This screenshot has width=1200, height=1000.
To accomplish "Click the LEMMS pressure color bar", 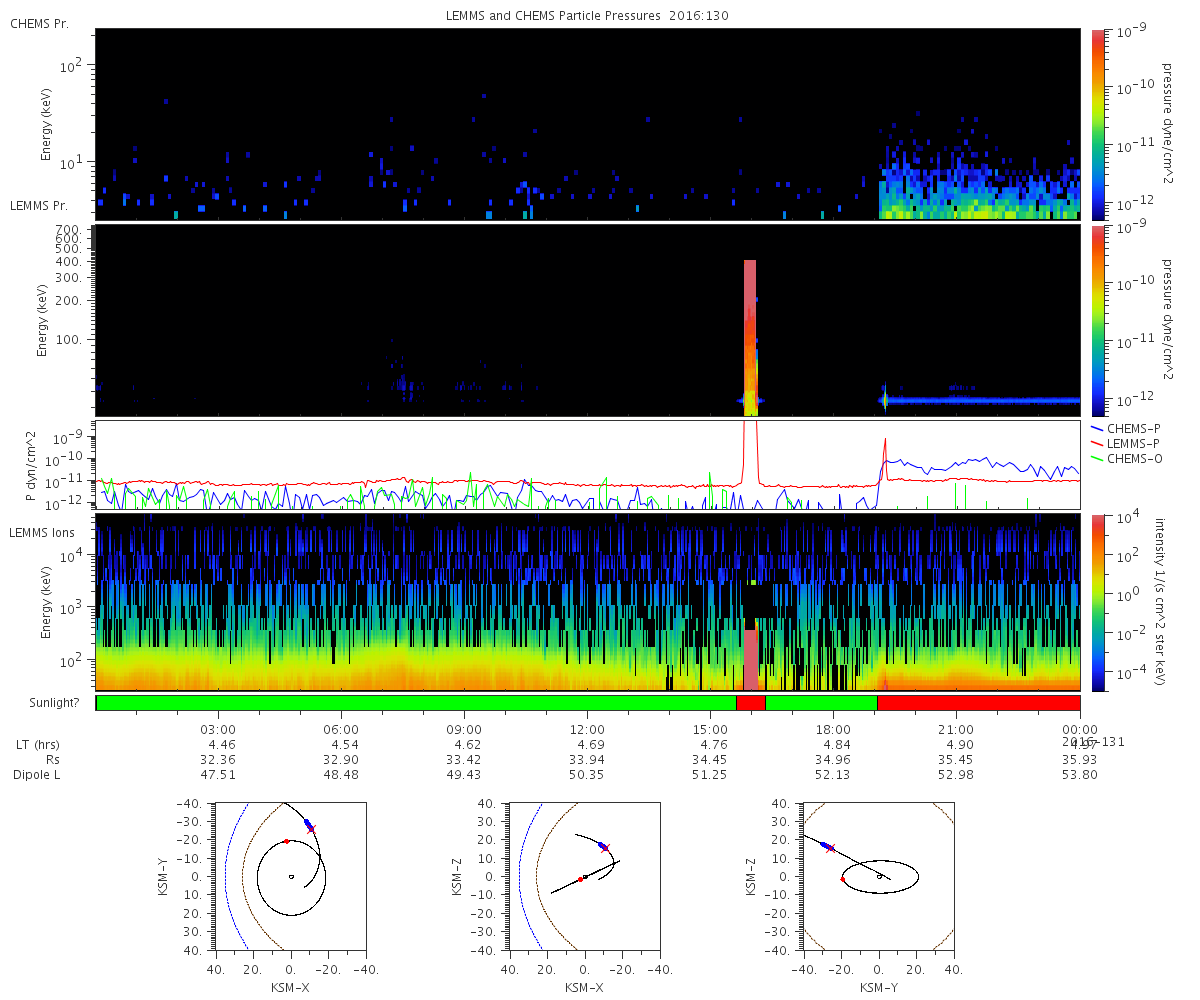I will (1098, 321).
